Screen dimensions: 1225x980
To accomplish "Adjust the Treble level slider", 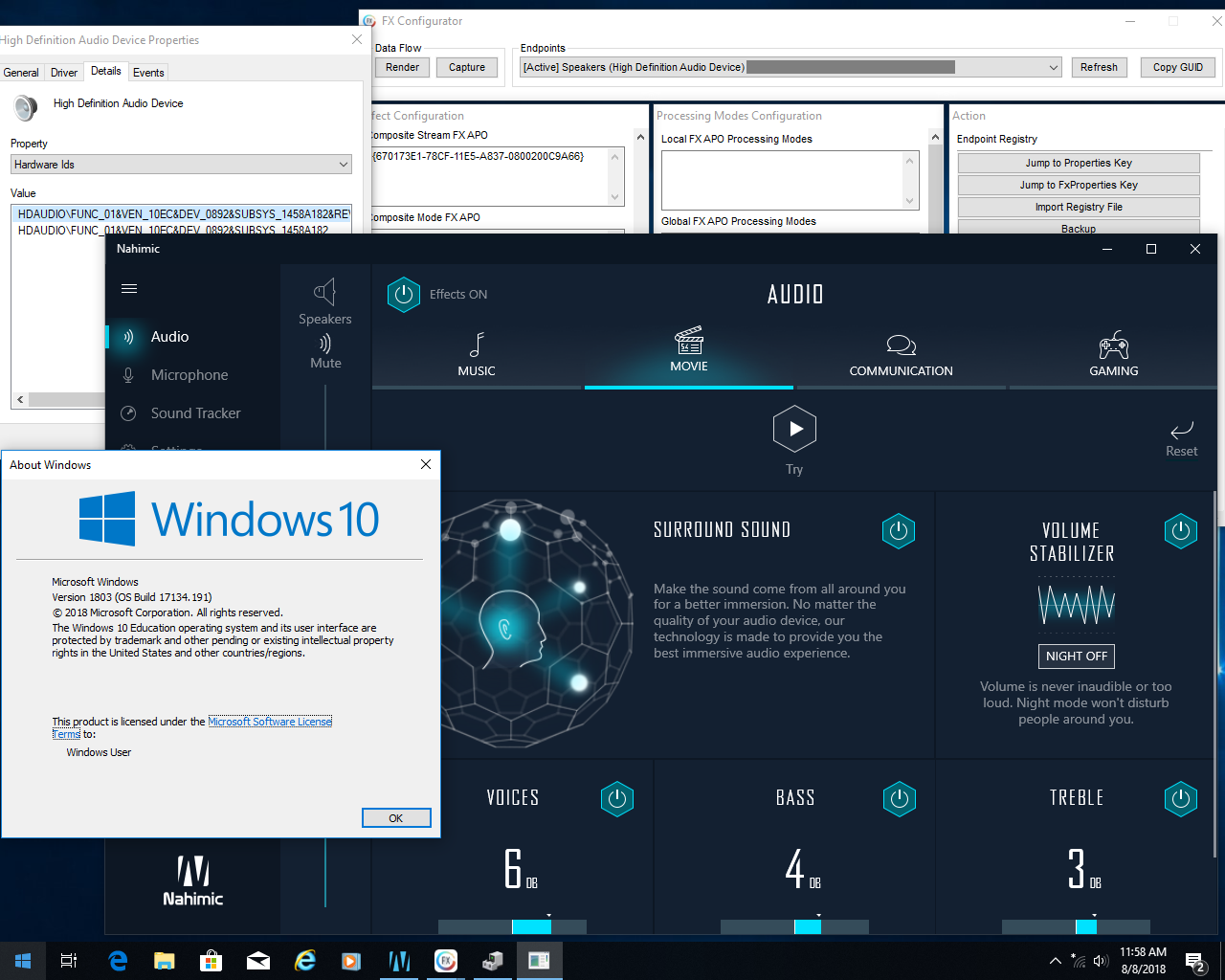I will [x=1076, y=926].
